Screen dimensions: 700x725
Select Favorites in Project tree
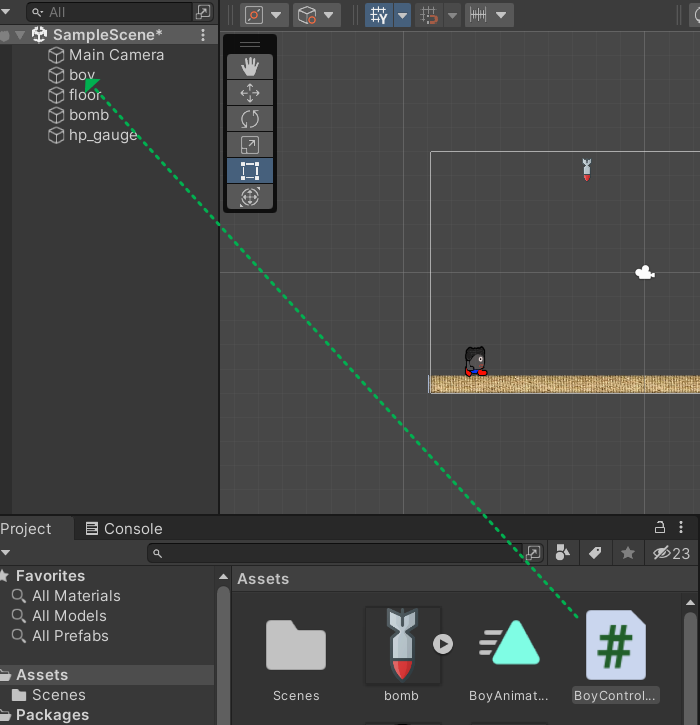pyautogui.click(x=50, y=576)
